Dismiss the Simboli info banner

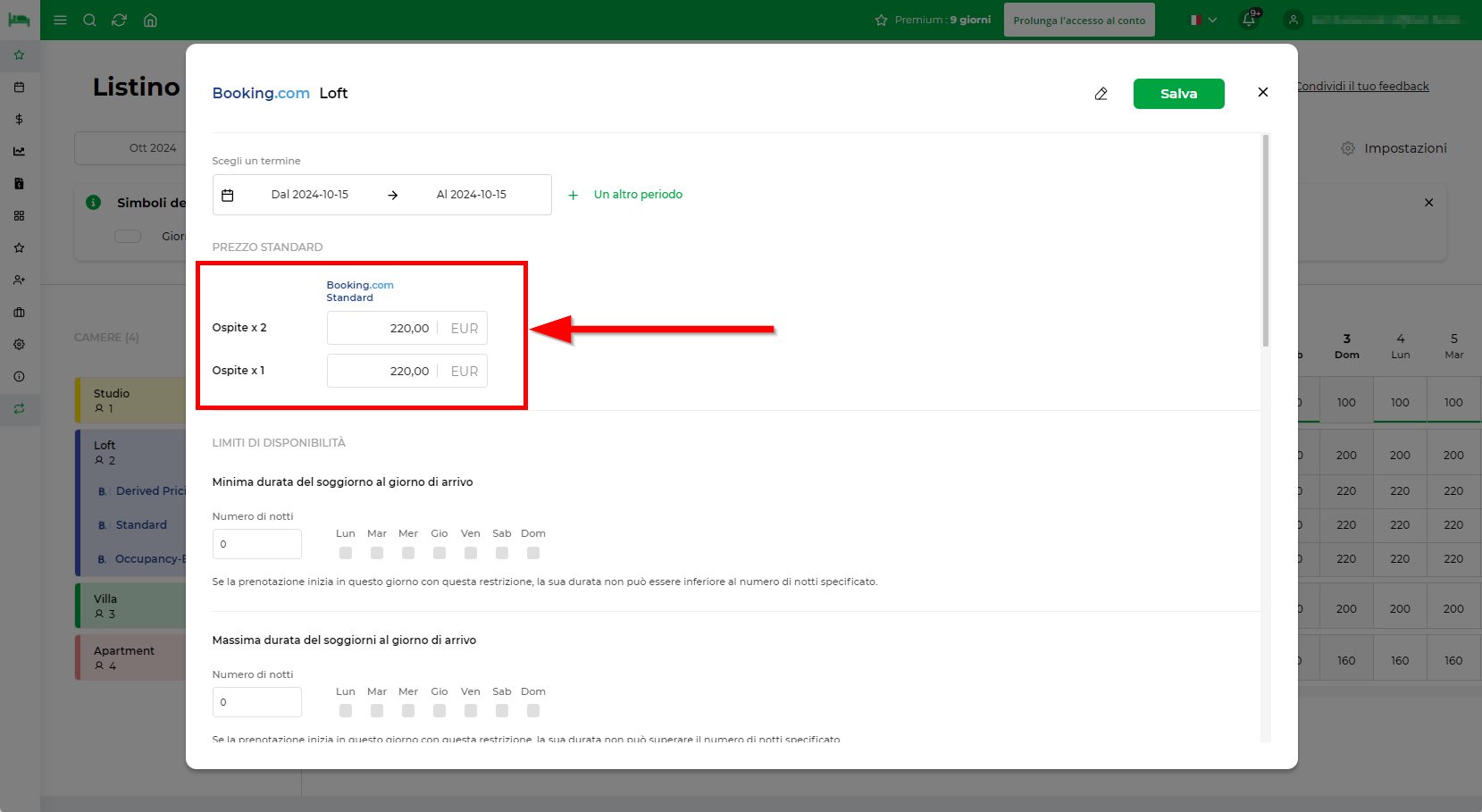pos(1428,203)
